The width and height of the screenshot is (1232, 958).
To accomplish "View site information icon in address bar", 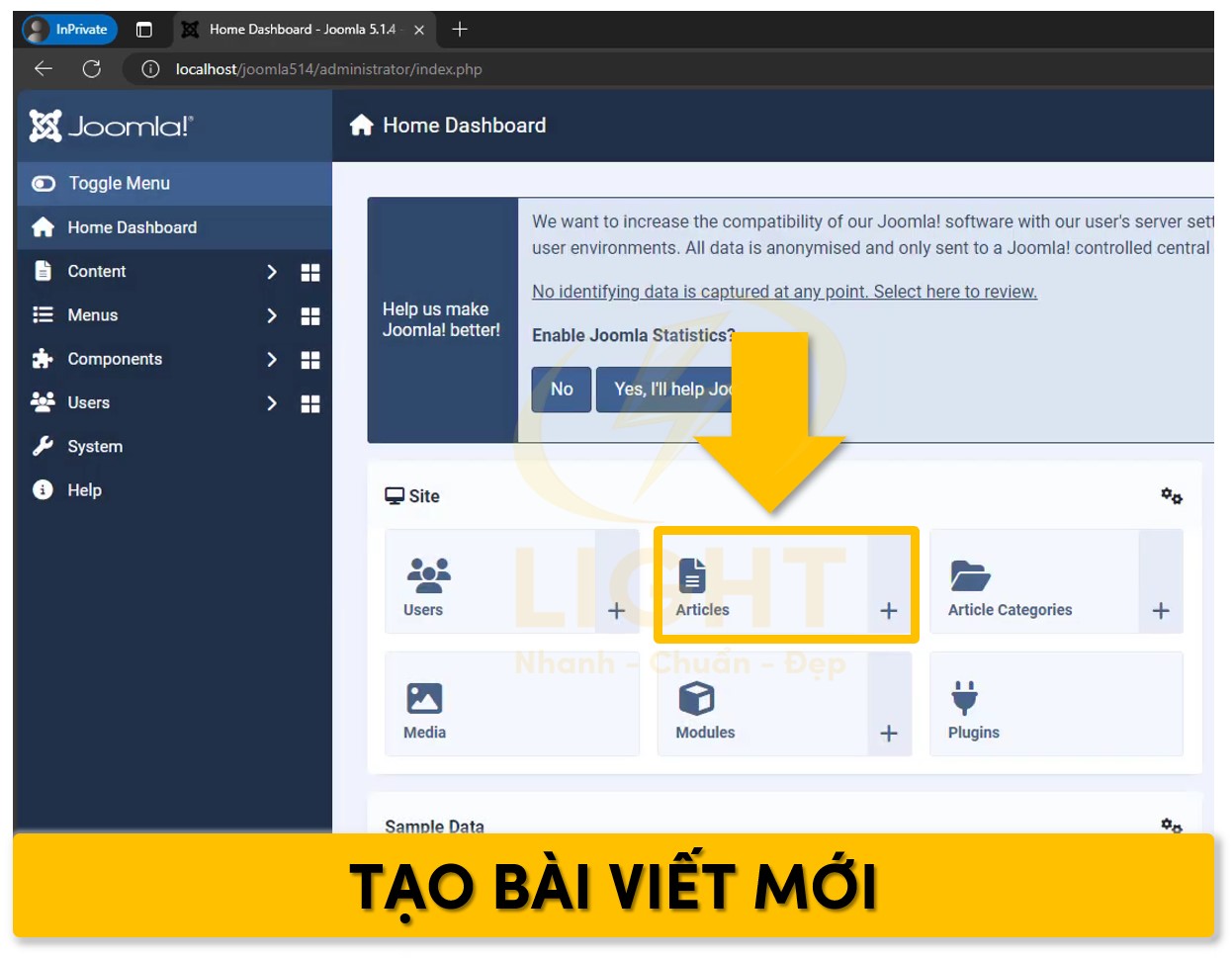I will (x=150, y=68).
